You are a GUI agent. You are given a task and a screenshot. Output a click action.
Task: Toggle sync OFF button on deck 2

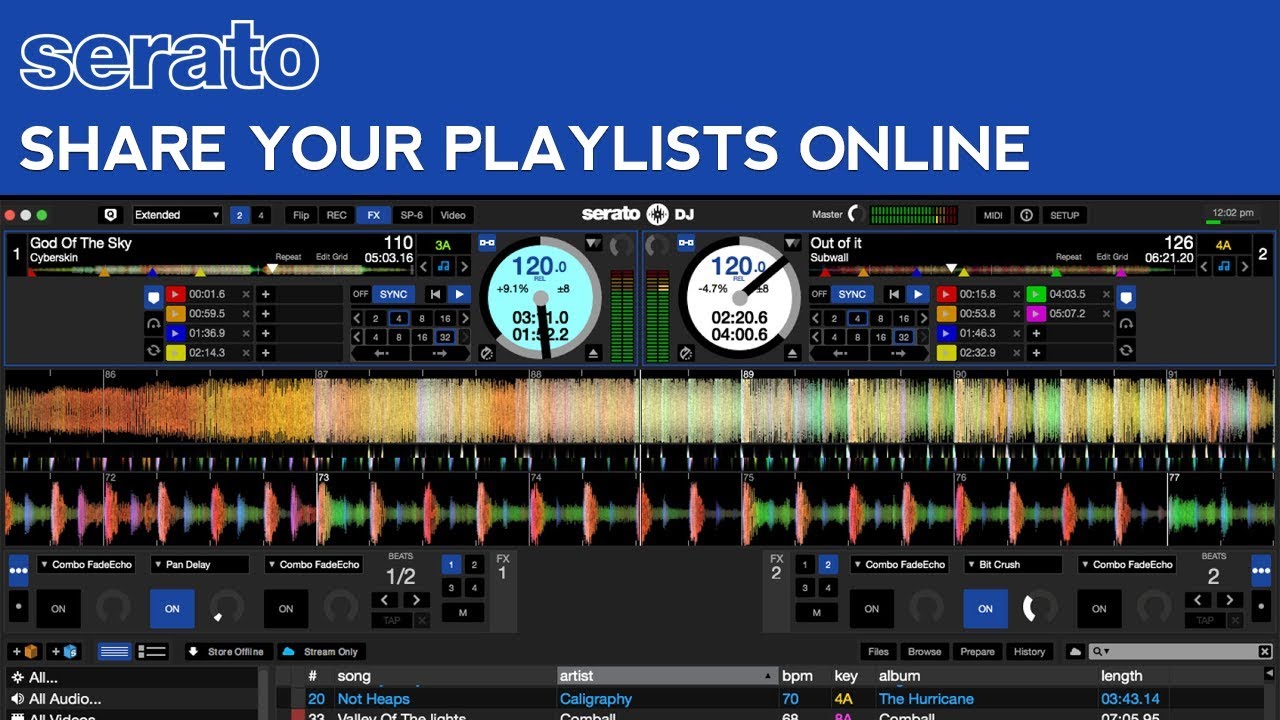[820, 294]
